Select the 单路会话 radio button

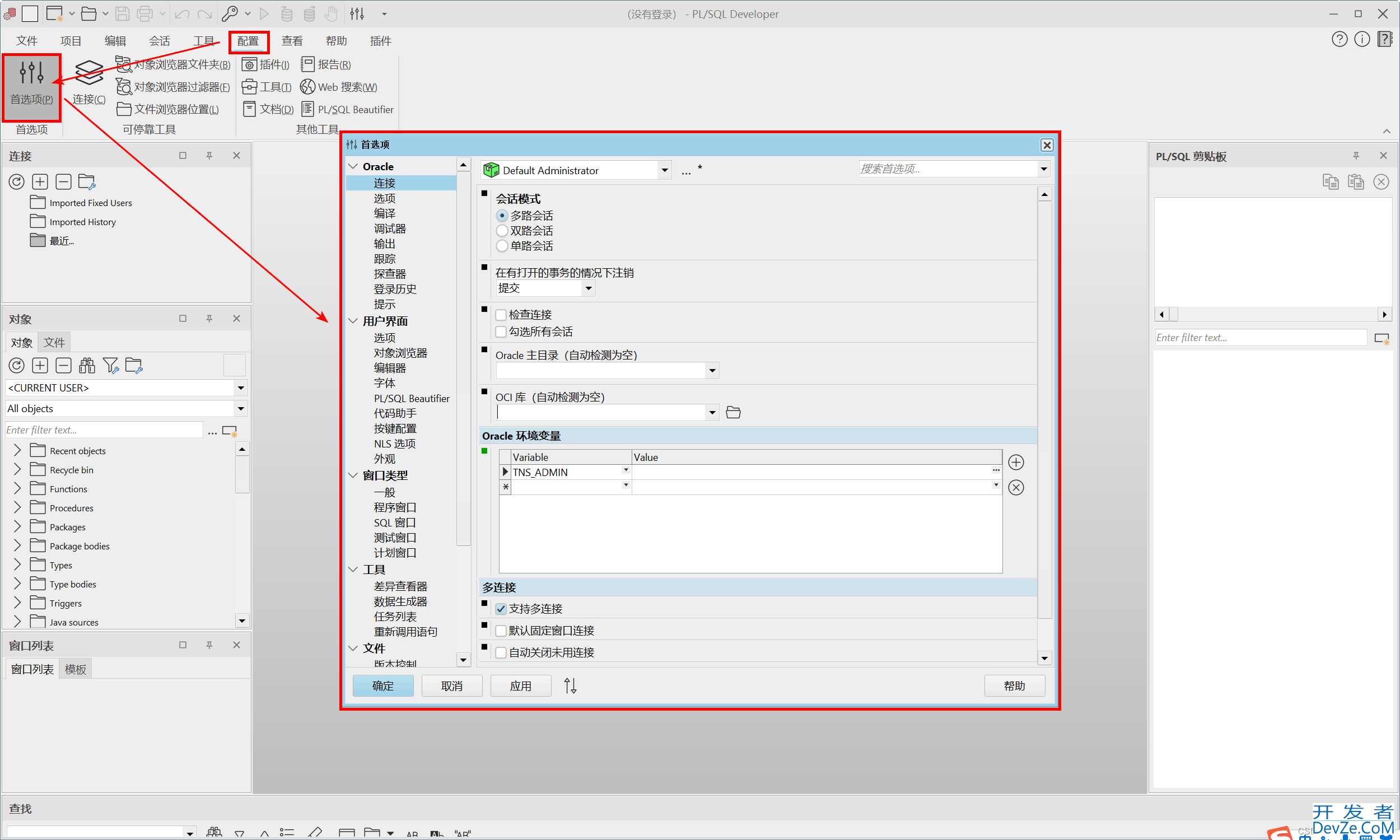502,246
